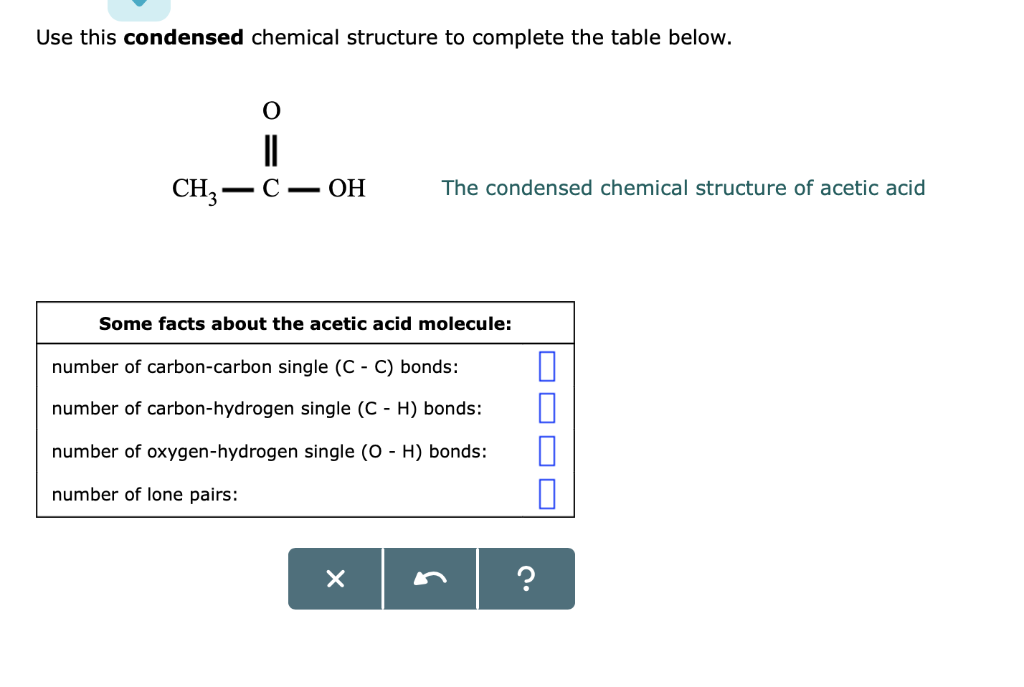Activate the input box for C - C bonds
This screenshot has height=687, width=1024.
(x=546, y=366)
